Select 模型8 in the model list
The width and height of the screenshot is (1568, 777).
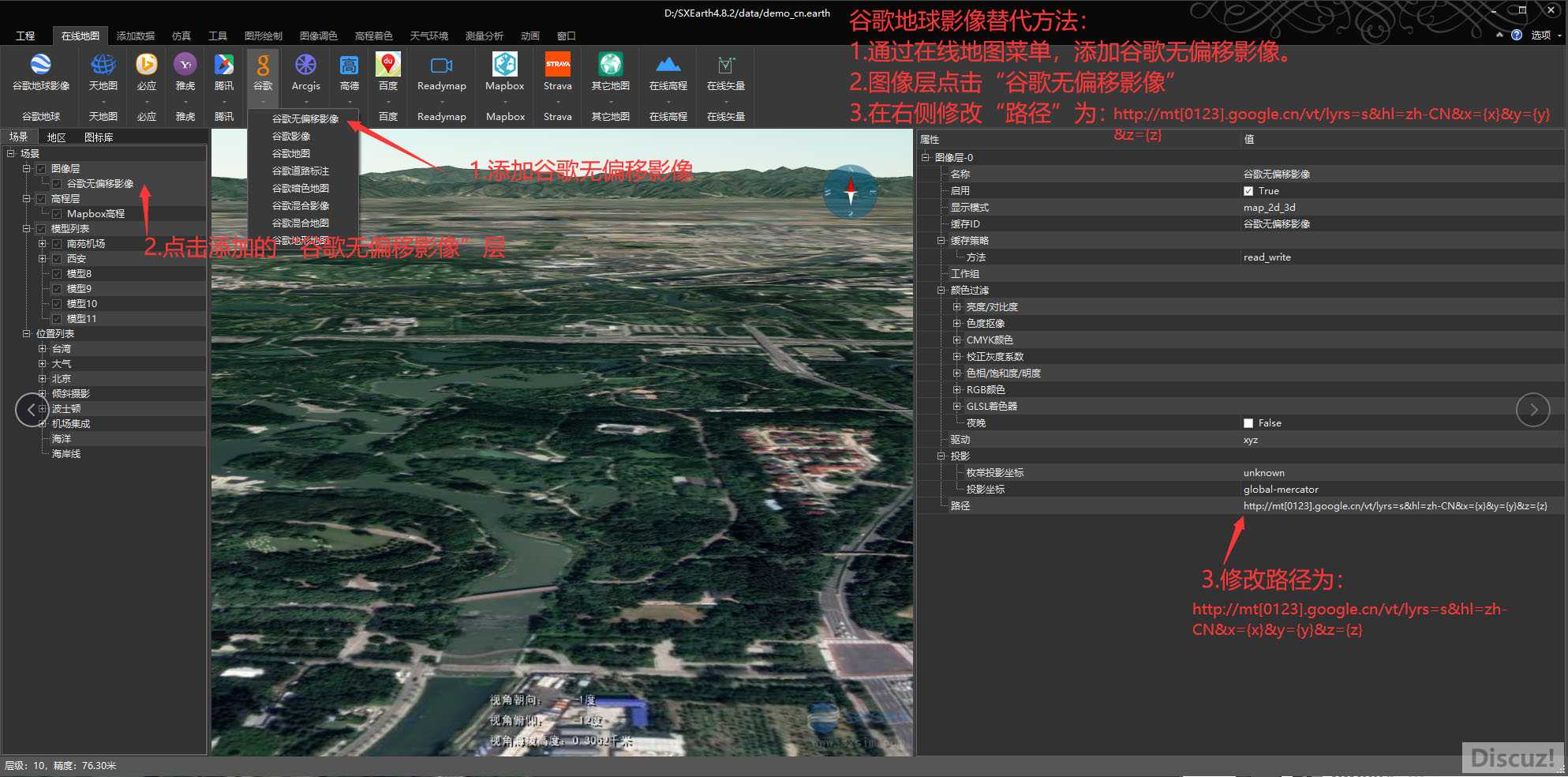point(79,274)
